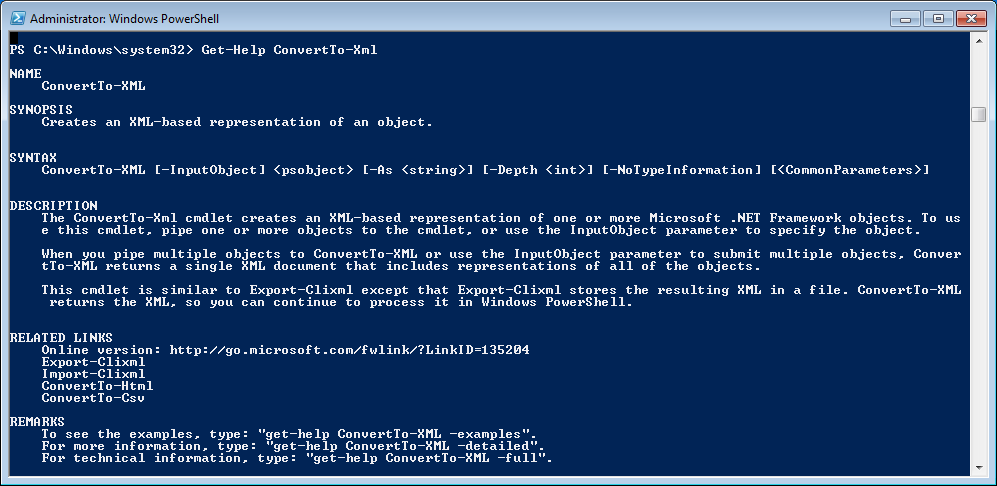Click the SYNOPSIS section heading
997x486 pixels.
(x=41, y=109)
